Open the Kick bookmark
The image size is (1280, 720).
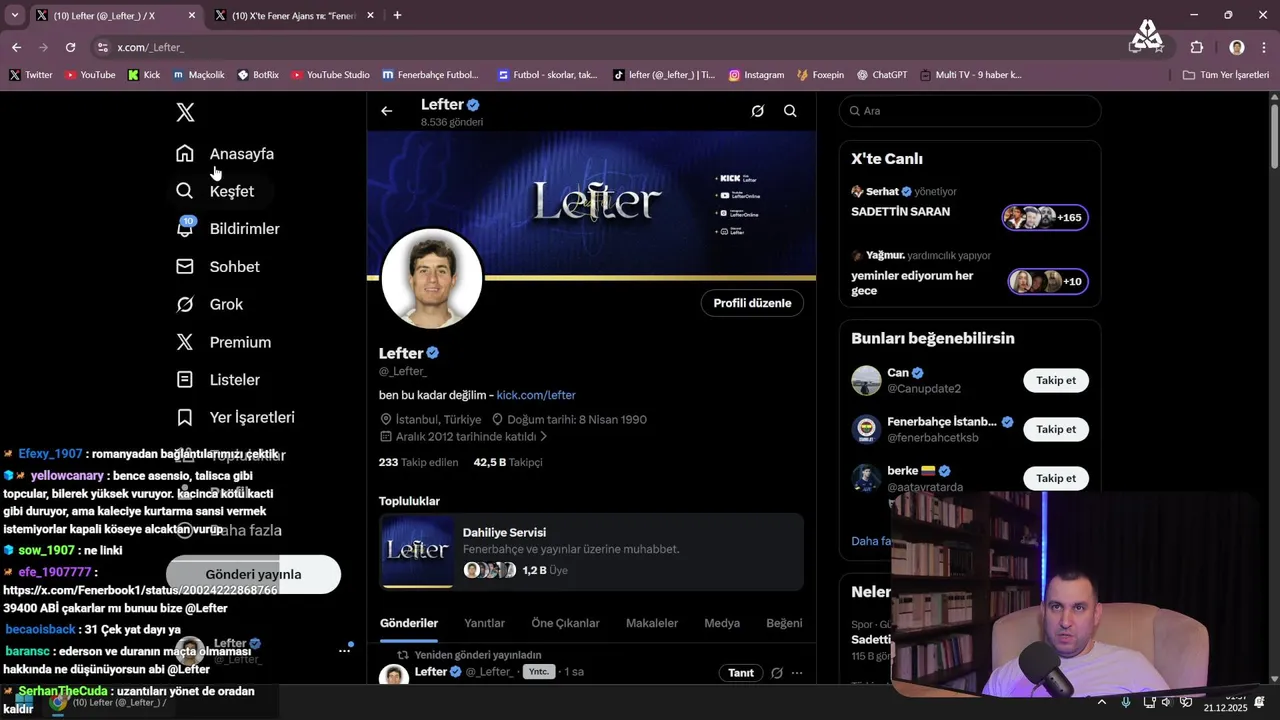pyautogui.click(x=144, y=75)
